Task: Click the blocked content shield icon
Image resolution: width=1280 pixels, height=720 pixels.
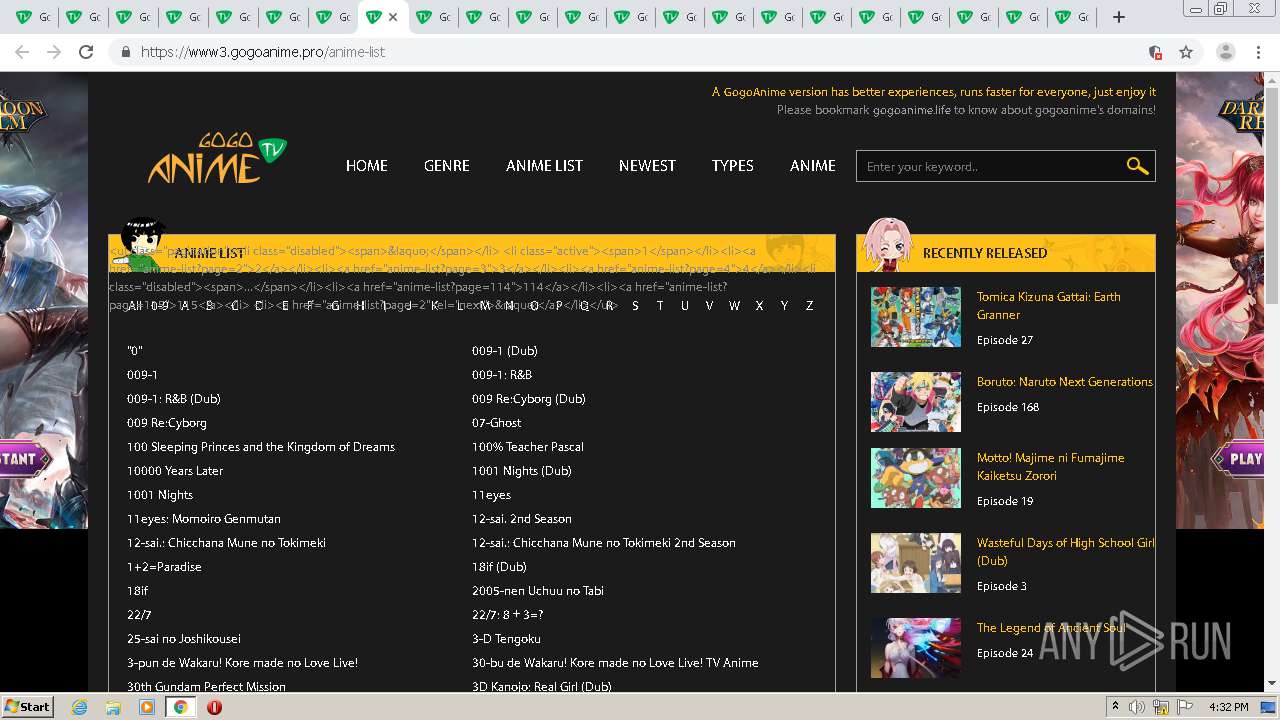Action: click(1155, 52)
